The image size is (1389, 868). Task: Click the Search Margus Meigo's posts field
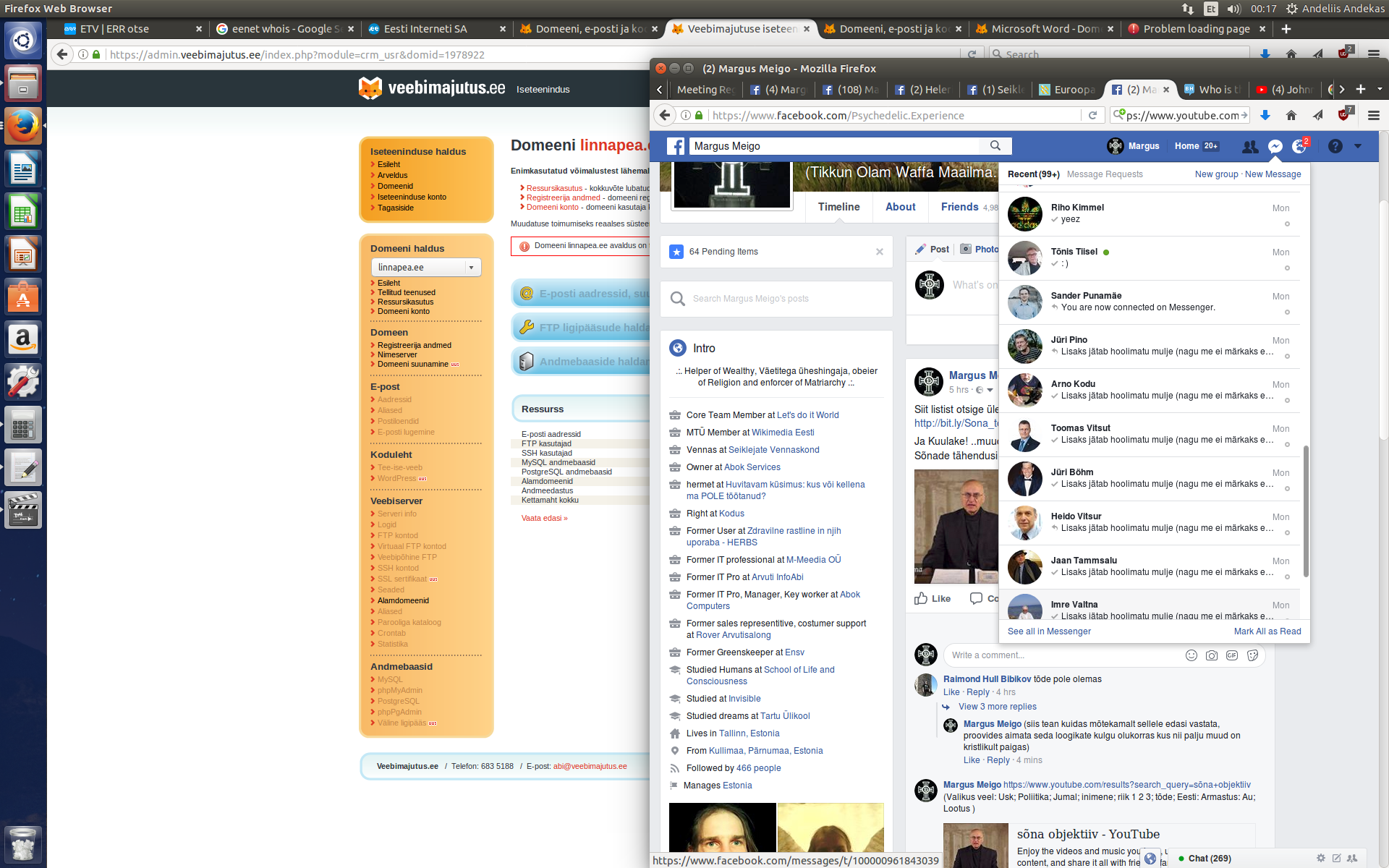[x=776, y=299]
